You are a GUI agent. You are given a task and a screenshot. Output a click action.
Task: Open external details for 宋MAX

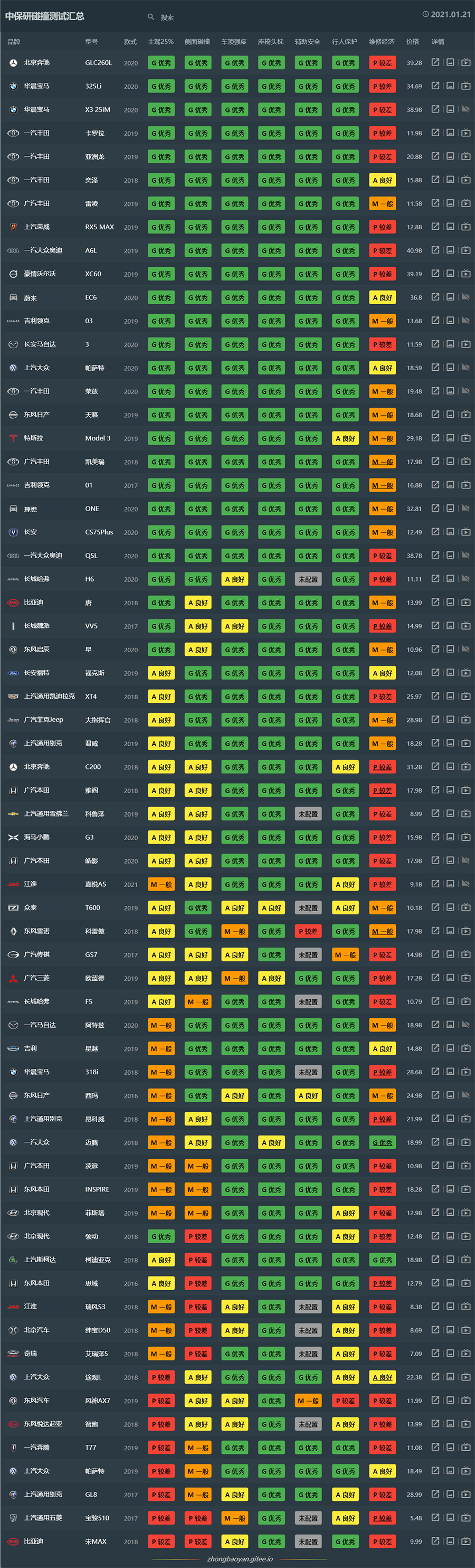click(x=435, y=1541)
